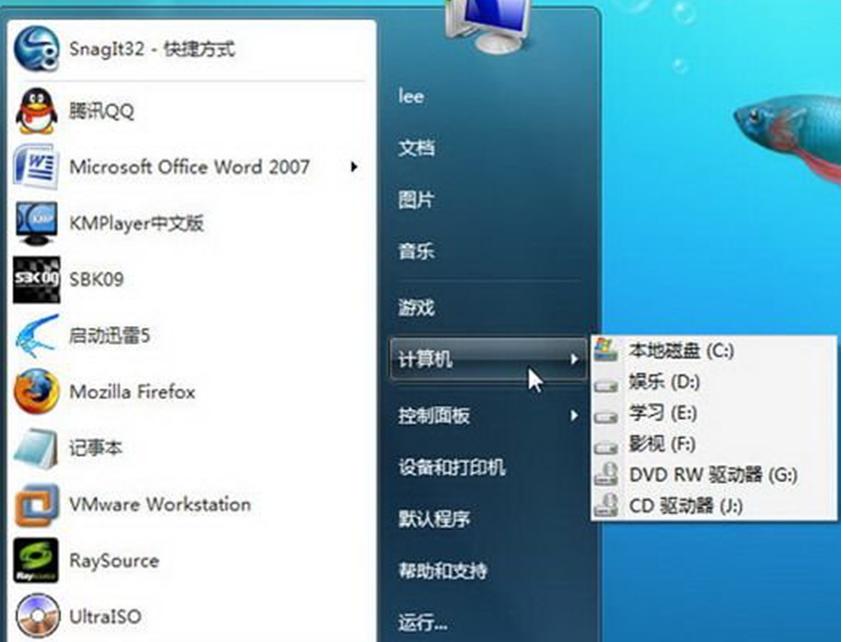This screenshot has width=843, height=642.
Task: Expand the Word 2007 recent documents arrow
Action: pyautogui.click(x=354, y=167)
